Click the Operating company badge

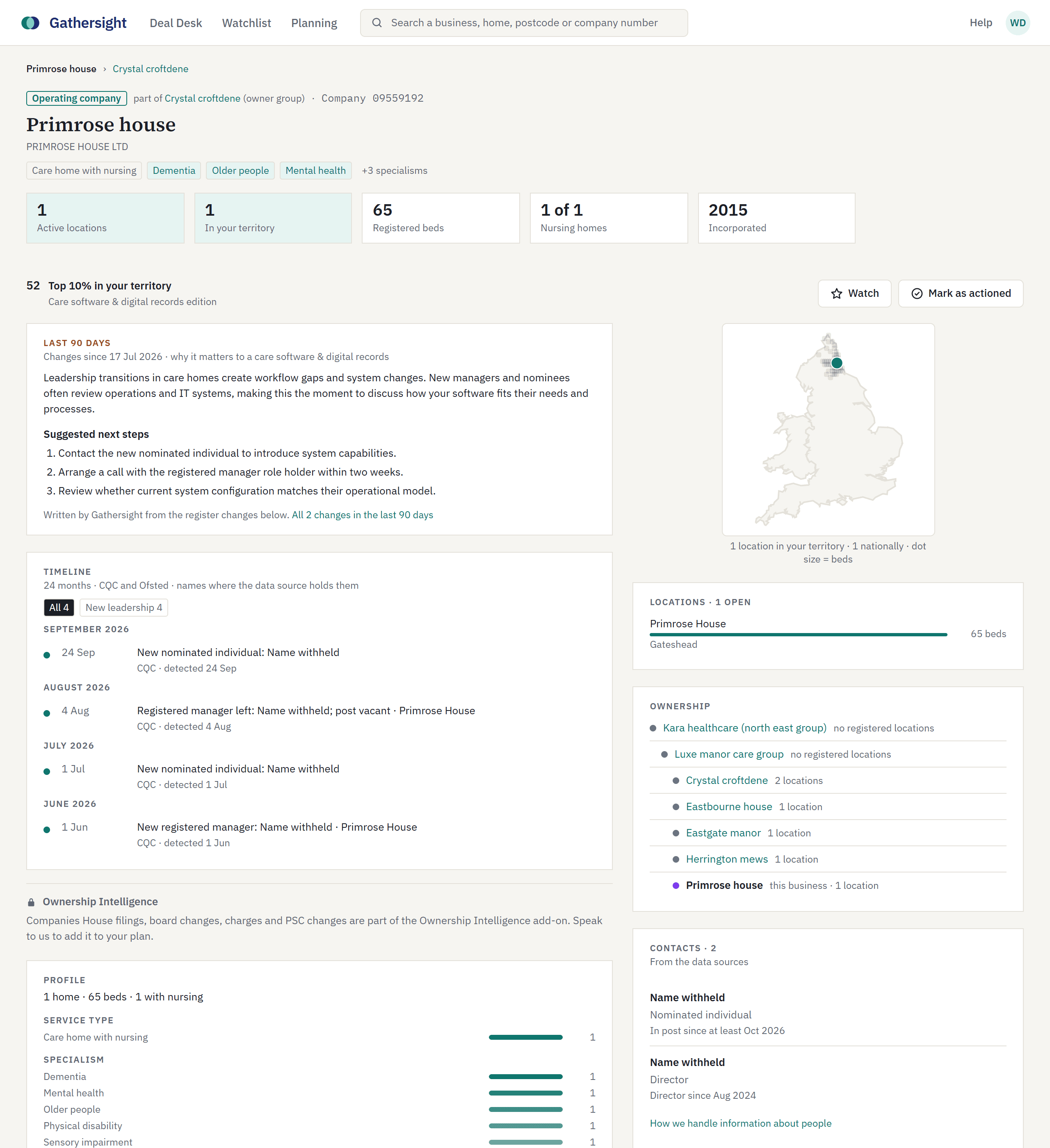(x=76, y=98)
